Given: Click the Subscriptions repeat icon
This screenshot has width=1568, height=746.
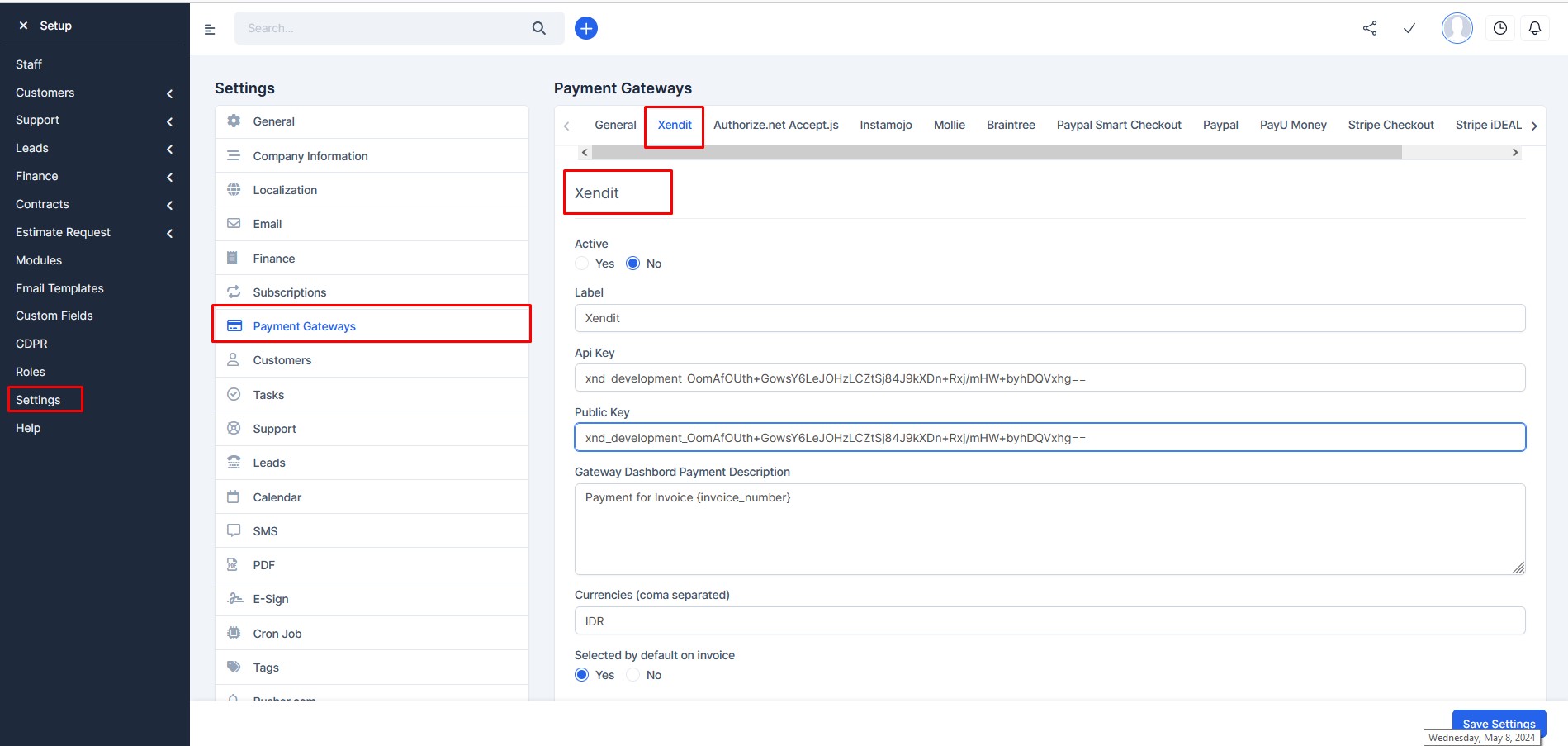Looking at the screenshot, I should (x=234, y=292).
